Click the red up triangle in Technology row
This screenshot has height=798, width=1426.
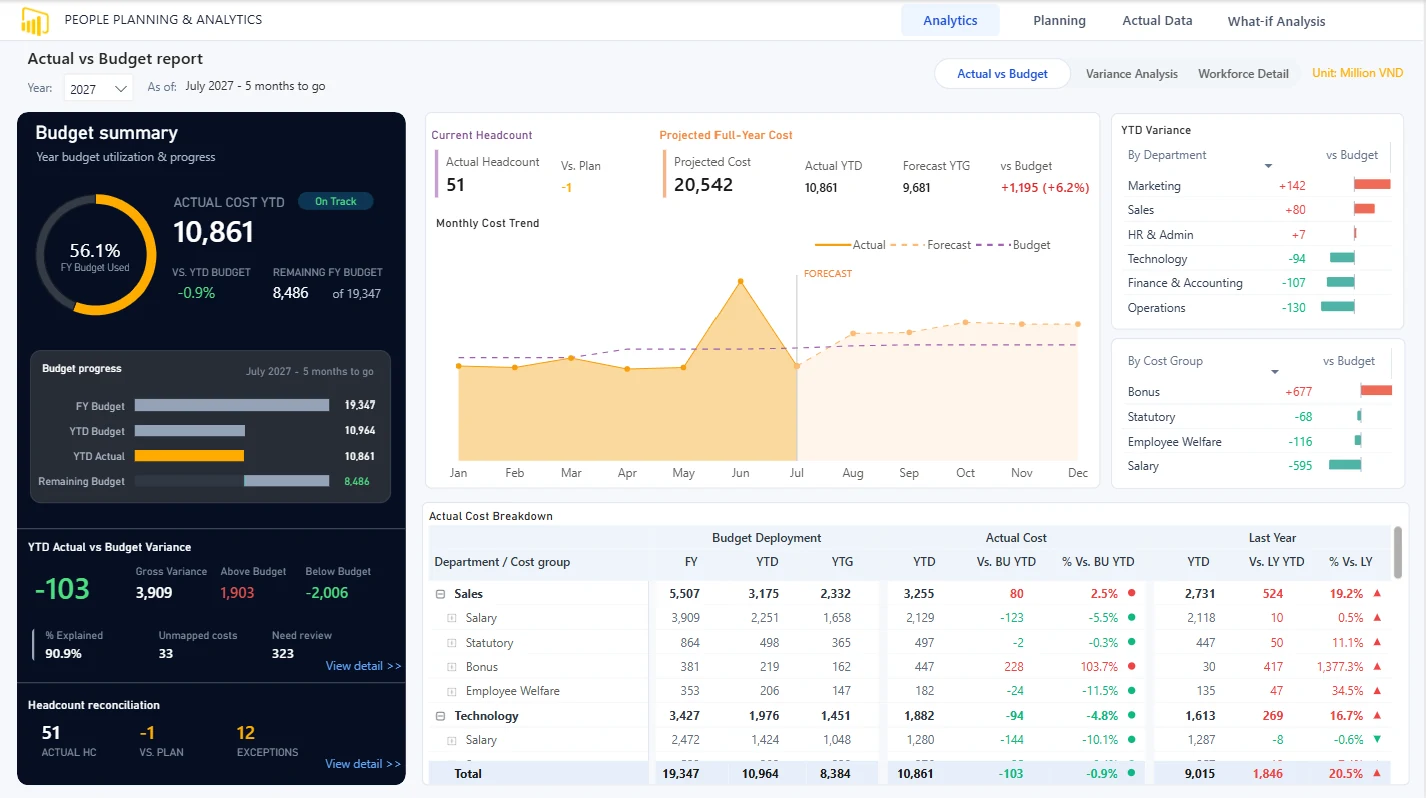1377,716
